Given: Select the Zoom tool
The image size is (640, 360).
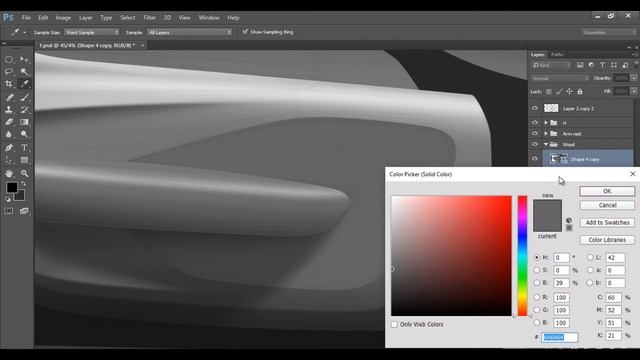Looking at the screenshot, I should [24, 173].
